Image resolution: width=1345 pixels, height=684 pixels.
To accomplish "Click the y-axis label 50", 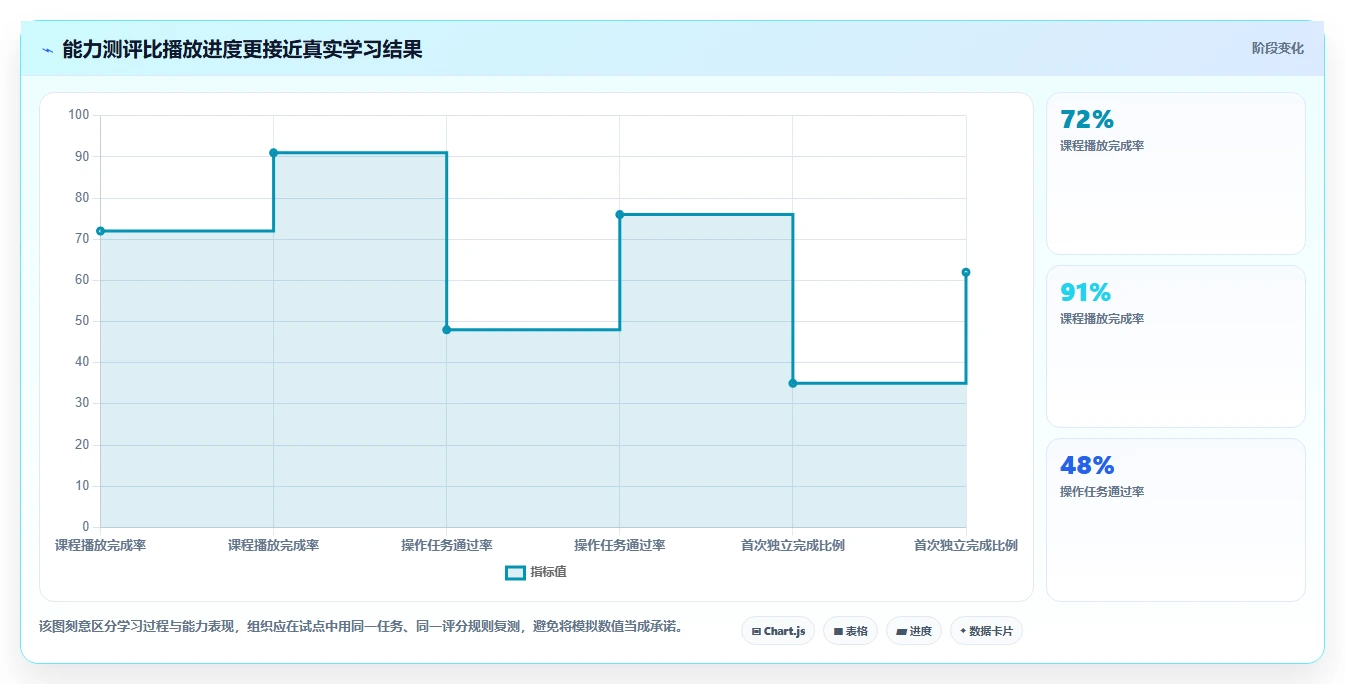I will tap(82, 321).
